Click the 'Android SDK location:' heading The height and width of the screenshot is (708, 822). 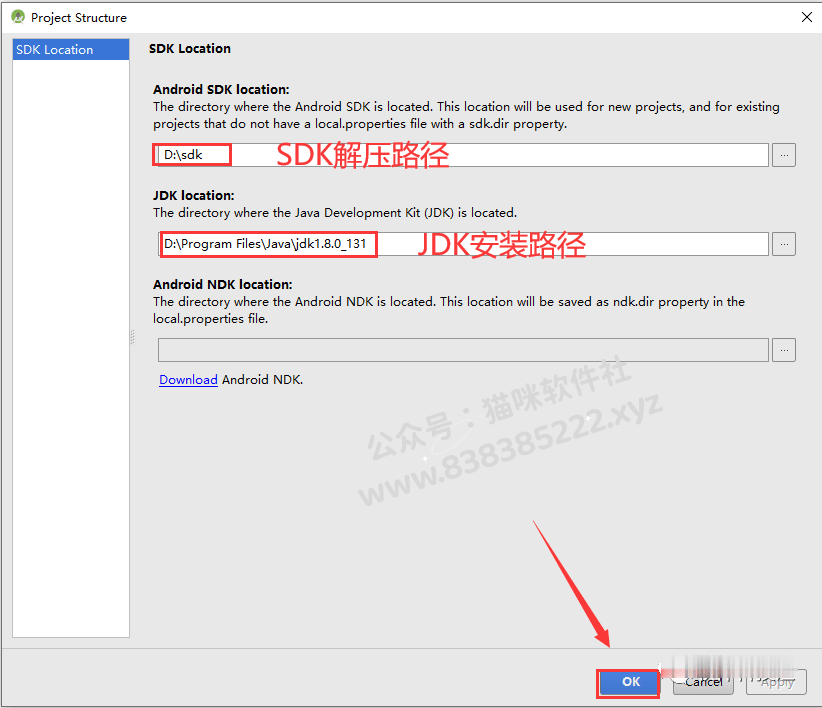pyautogui.click(x=221, y=90)
